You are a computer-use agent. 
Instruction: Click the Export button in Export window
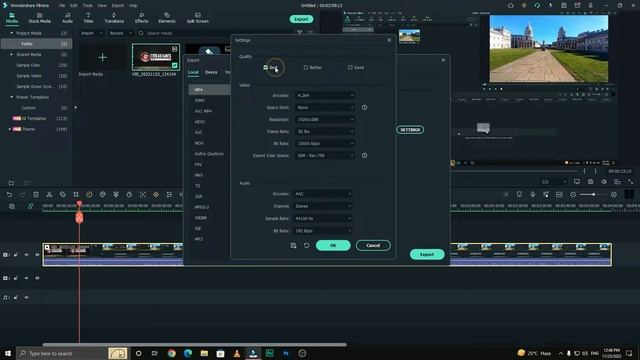(427, 254)
